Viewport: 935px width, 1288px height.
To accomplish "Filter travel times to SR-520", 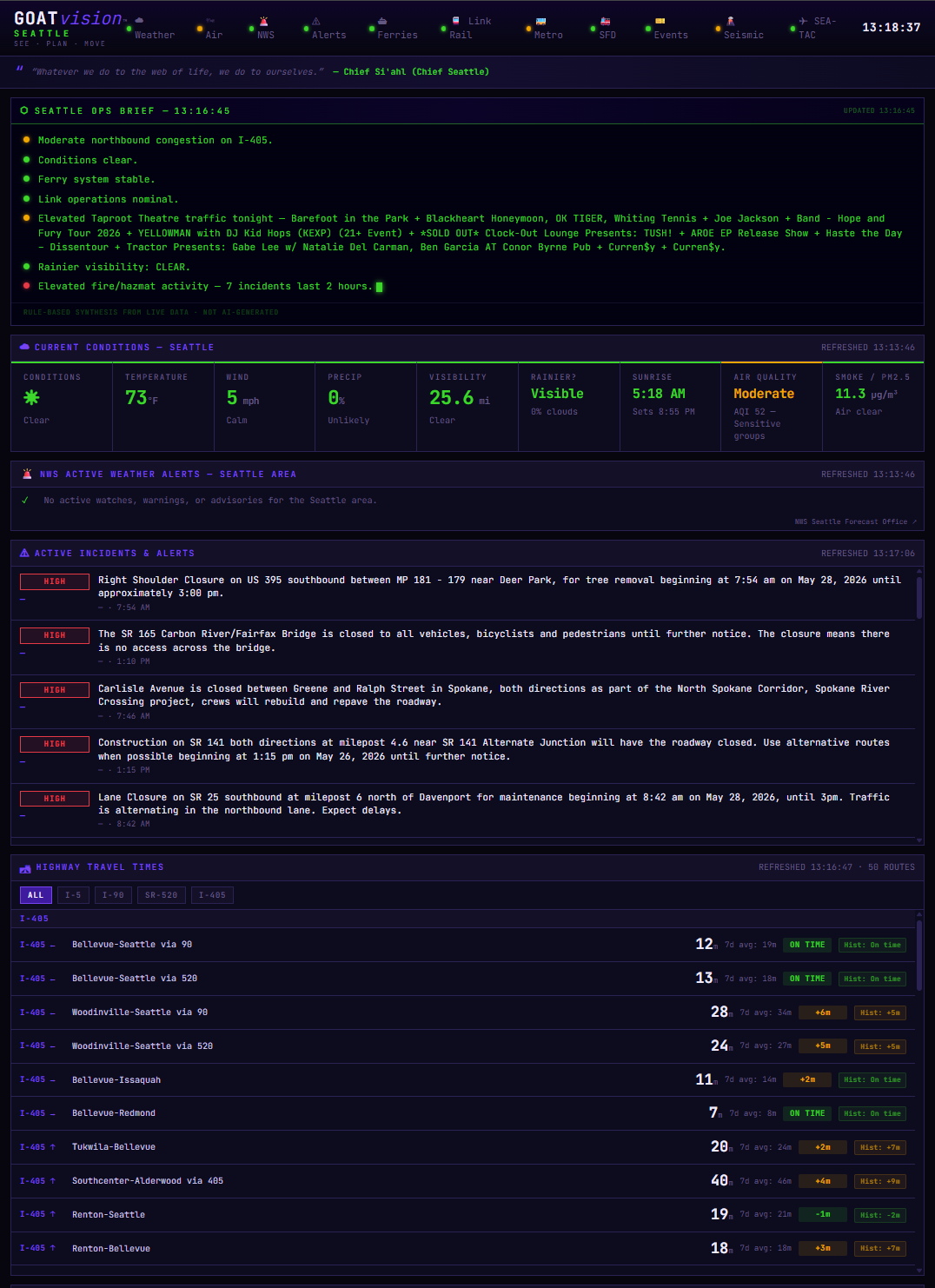I will pyautogui.click(x=162, y=895).
